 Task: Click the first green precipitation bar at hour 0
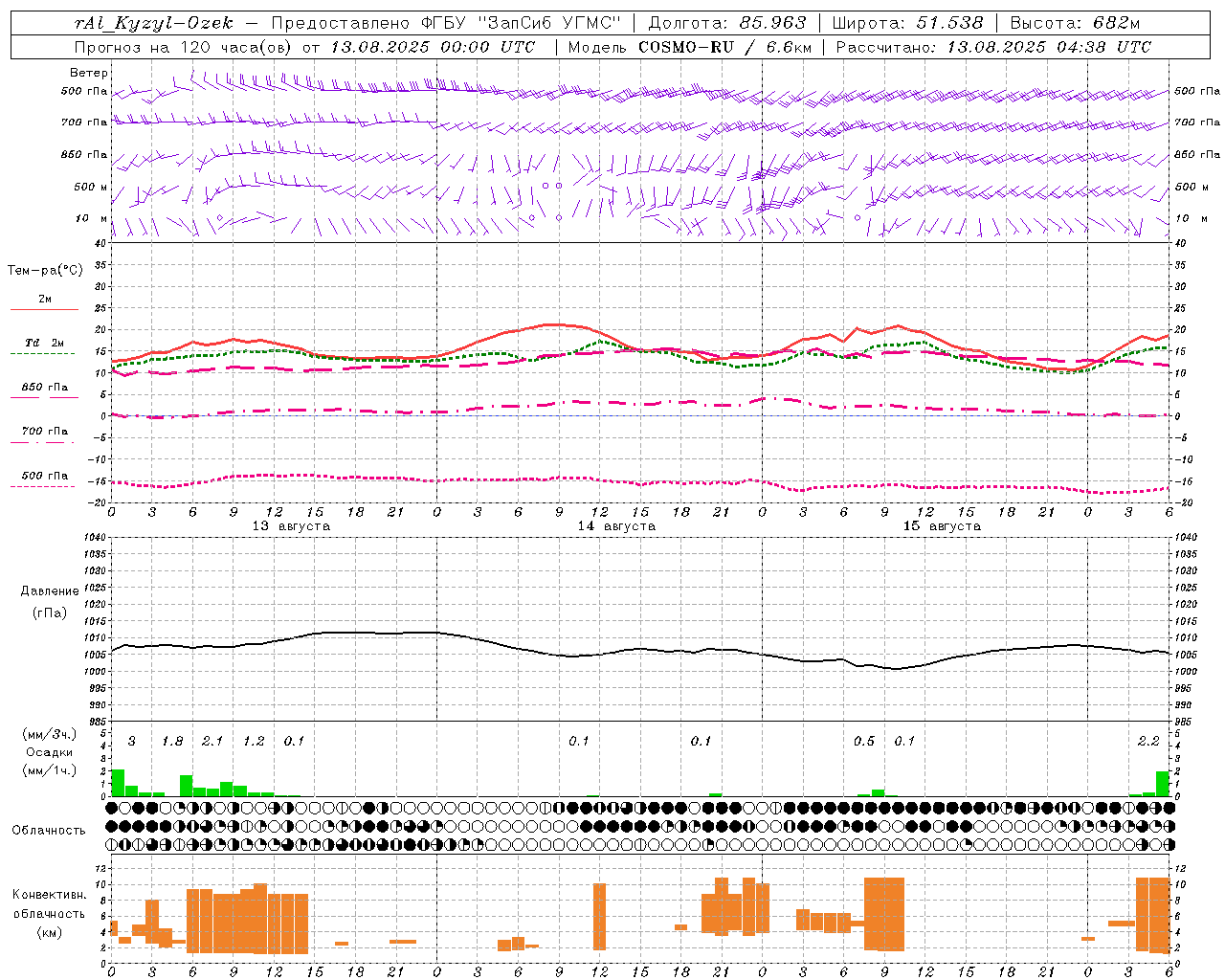coord(118,783)
